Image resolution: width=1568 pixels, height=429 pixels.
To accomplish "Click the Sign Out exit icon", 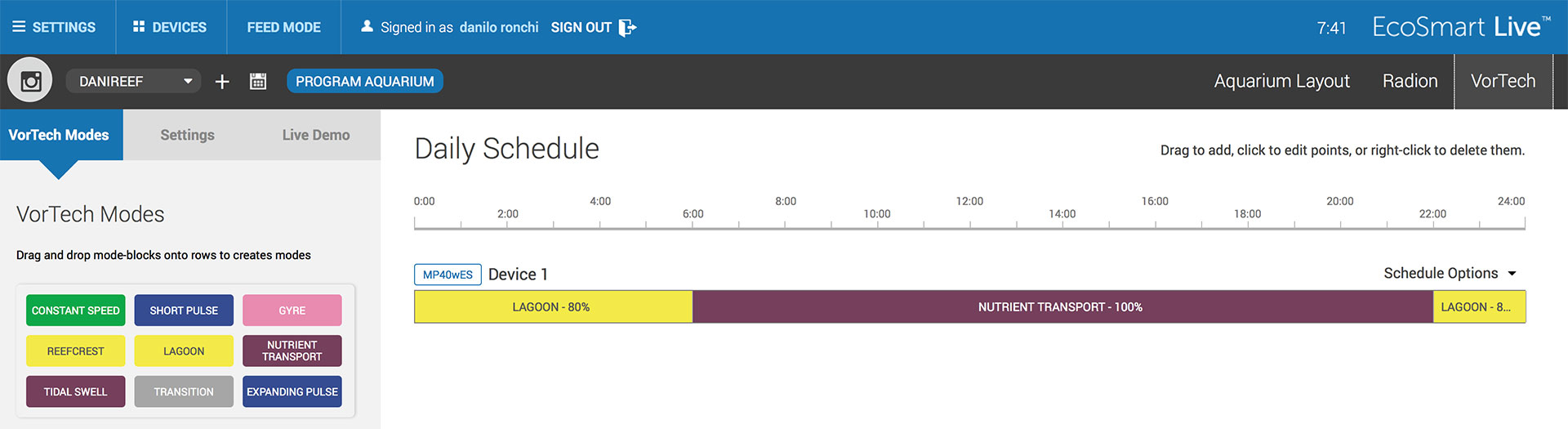I will coord(627,28).
